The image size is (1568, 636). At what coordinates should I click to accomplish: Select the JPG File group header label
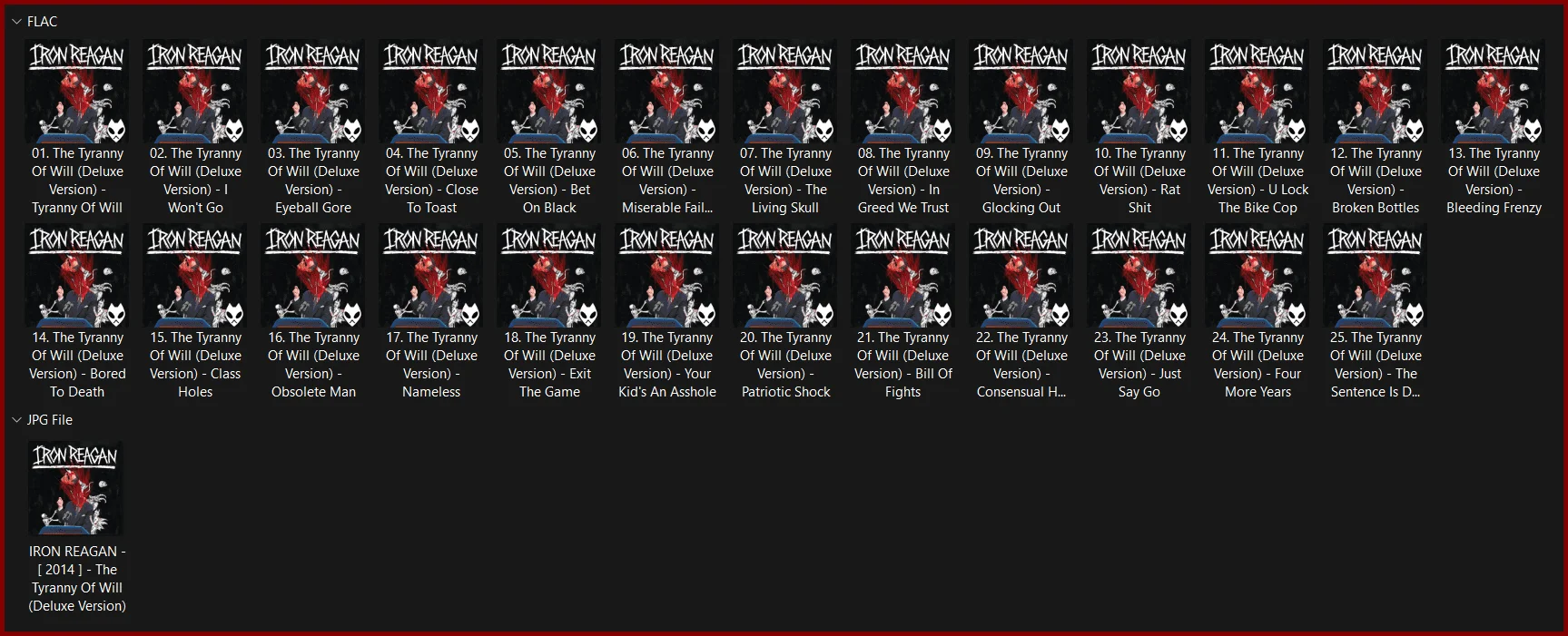(50, 420)
